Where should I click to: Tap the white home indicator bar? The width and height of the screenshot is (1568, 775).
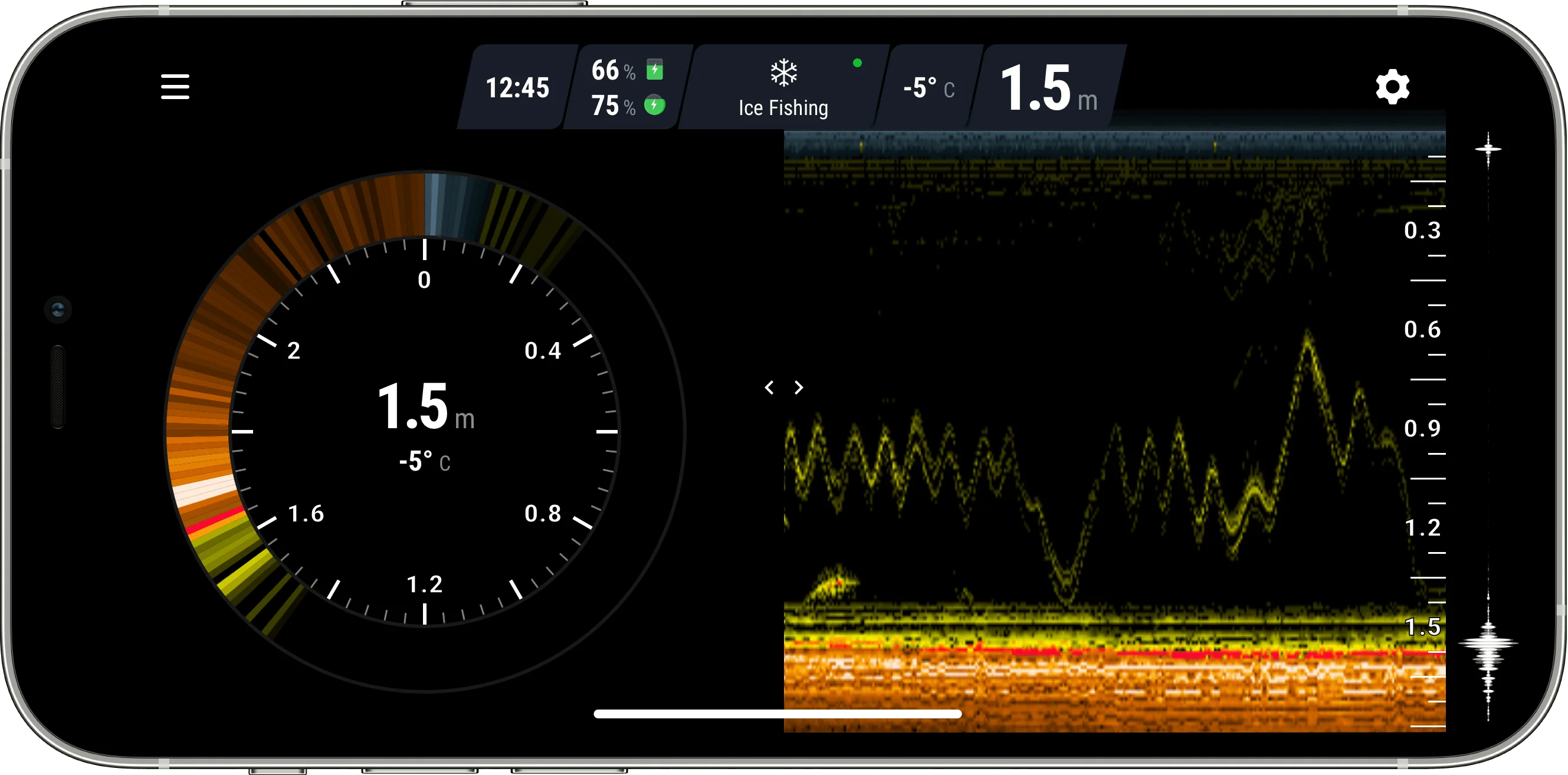[x=778, y=714]
